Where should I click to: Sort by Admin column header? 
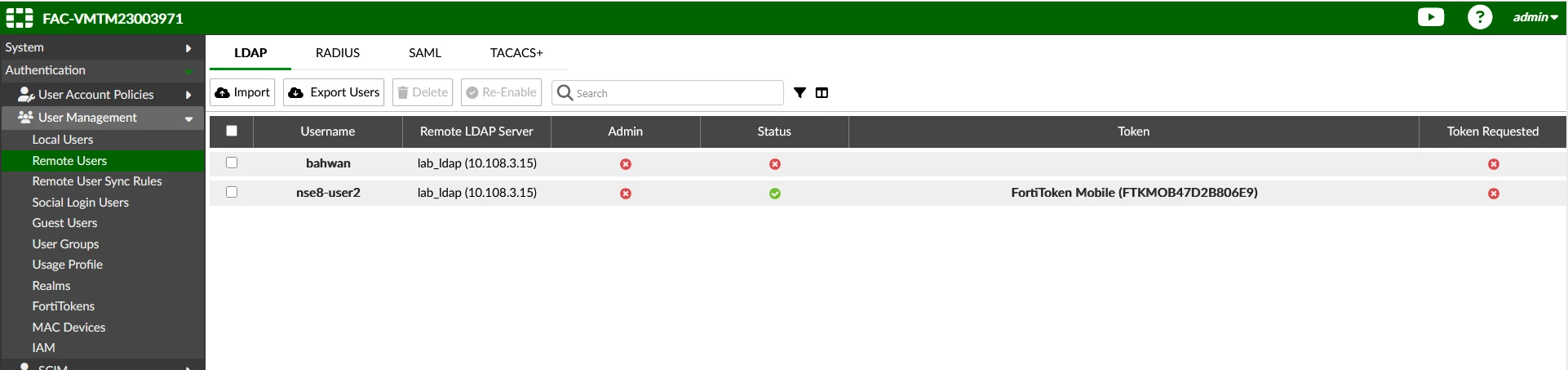[x=626, y=132]
